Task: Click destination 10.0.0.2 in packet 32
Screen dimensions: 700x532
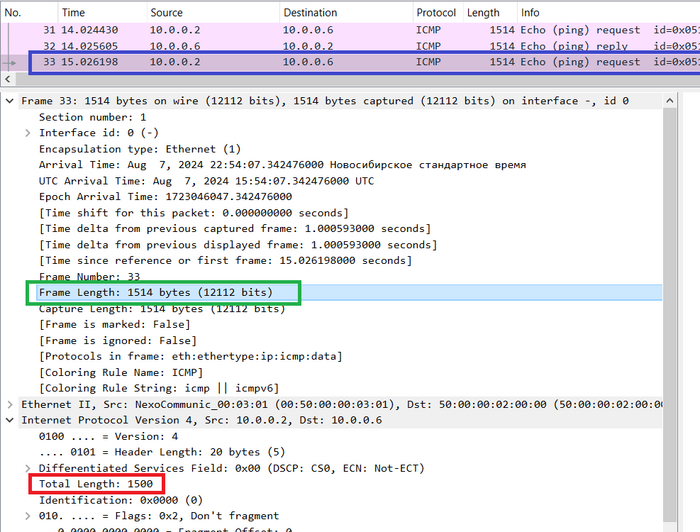Action: click(x=308, y=46)
